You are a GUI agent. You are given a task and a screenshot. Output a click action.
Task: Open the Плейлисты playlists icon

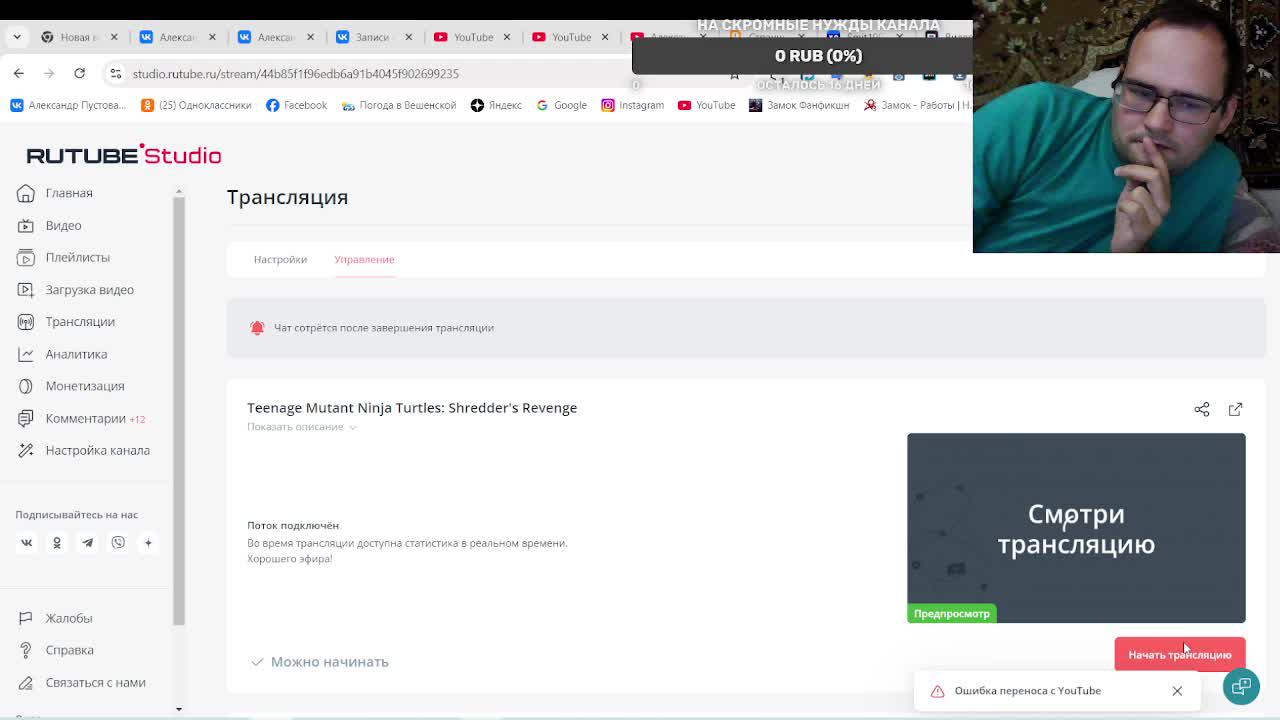click(x=26, y=257)
